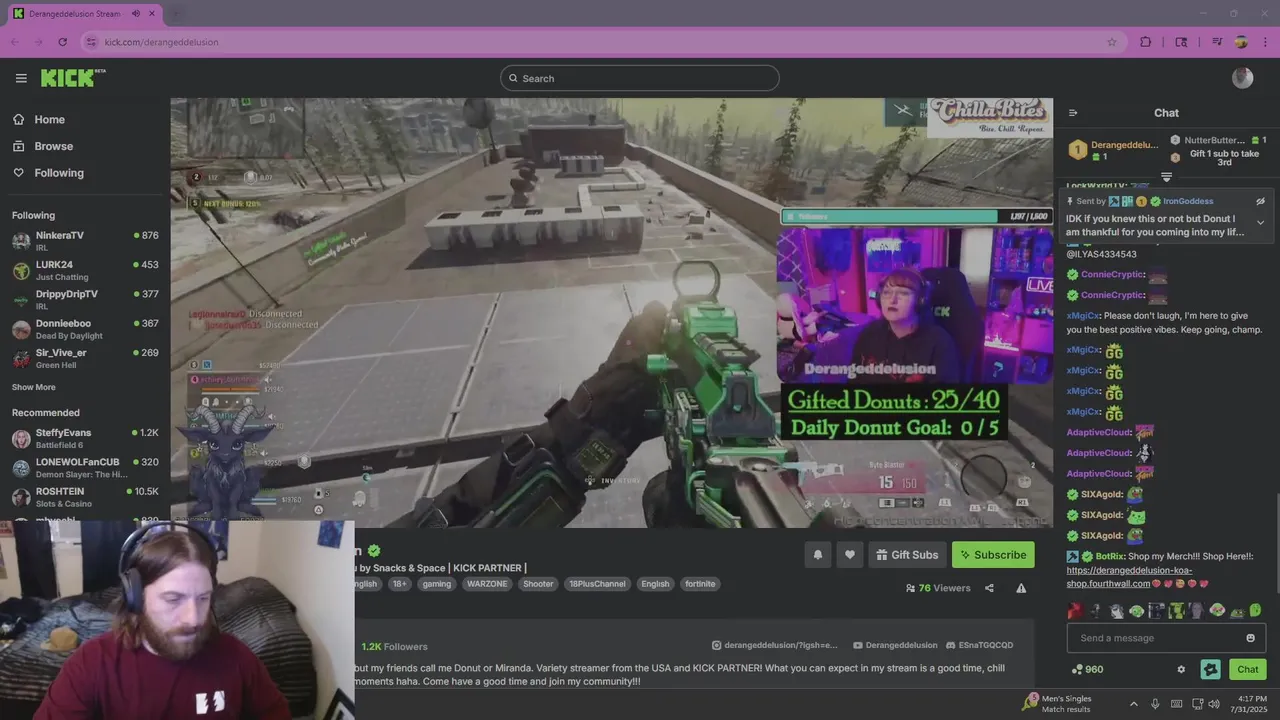1280x720 pixels.
Task: Open Donnieeboo channel
Action: click(85, 329)
